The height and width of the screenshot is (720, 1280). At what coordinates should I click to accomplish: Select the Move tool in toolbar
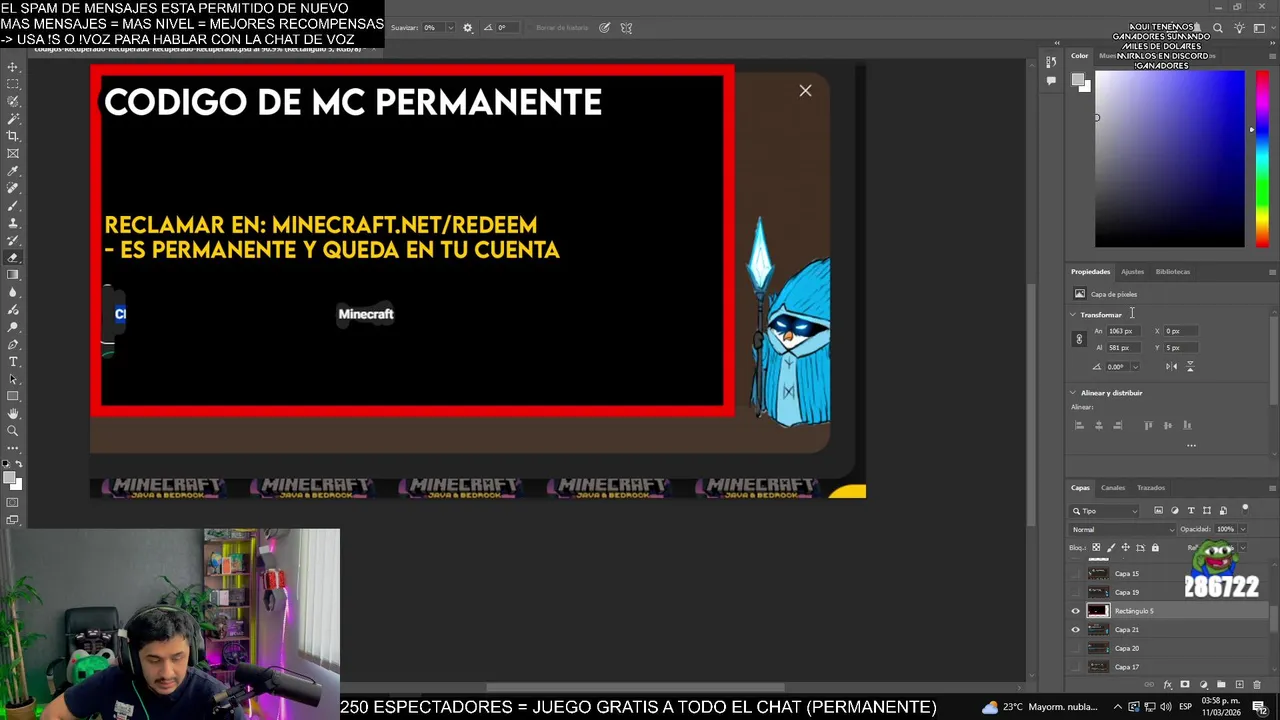[x=13, y=67]
